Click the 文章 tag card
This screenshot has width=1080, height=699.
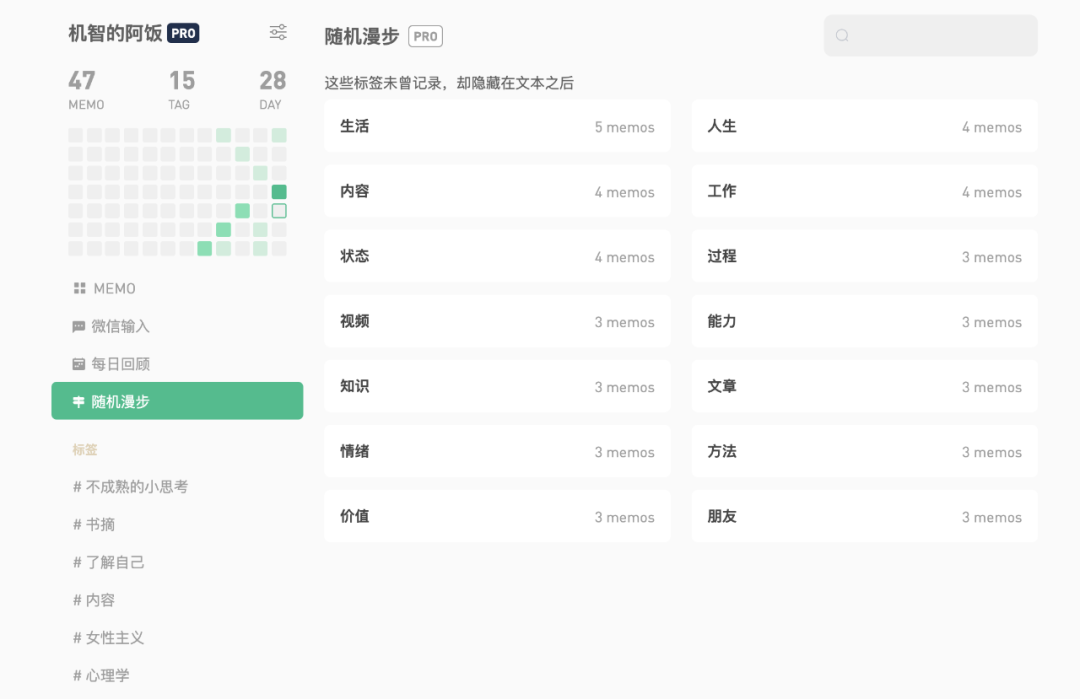[864, 386]
